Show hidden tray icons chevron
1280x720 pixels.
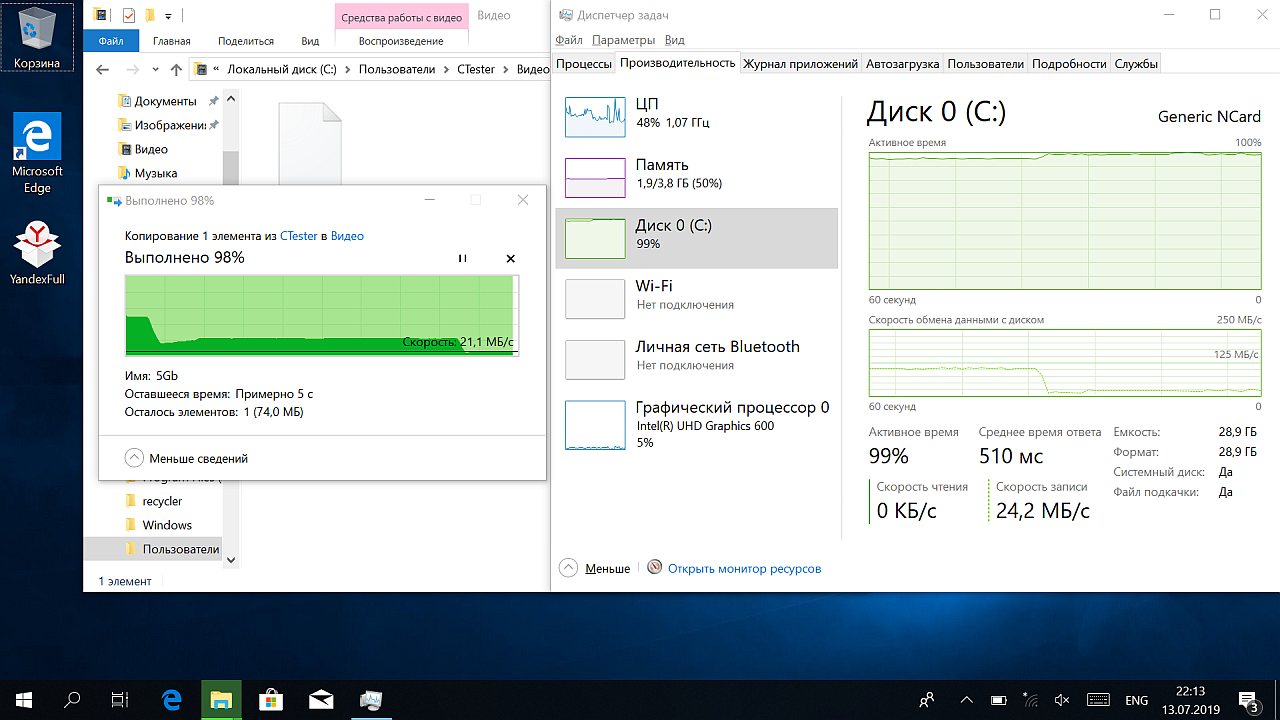965,700
